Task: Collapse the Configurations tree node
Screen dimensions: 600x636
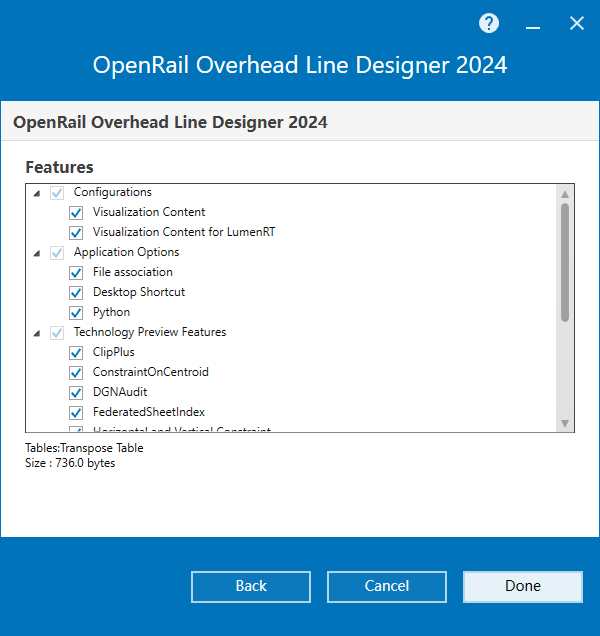Action: pyautogui.click(x=37, y=193)
